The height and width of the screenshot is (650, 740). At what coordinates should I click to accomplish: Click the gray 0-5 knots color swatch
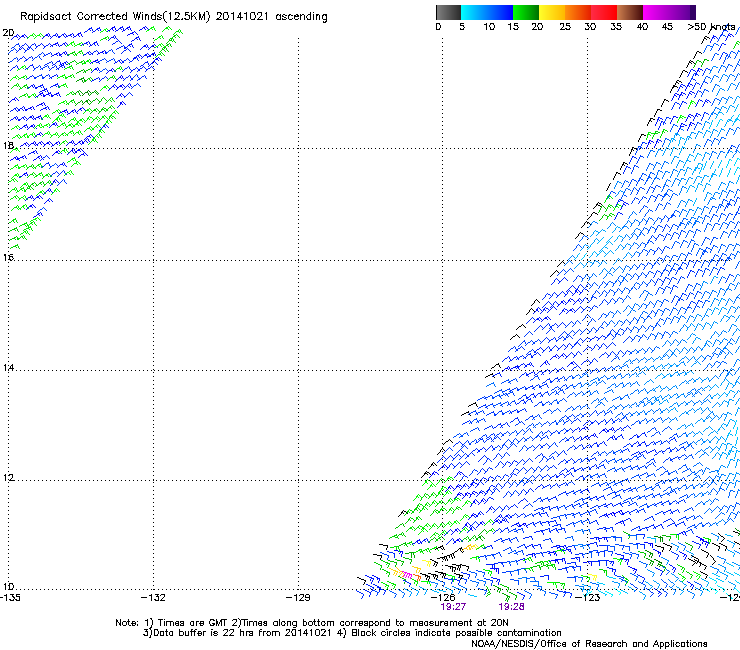(x=448, y=12)
